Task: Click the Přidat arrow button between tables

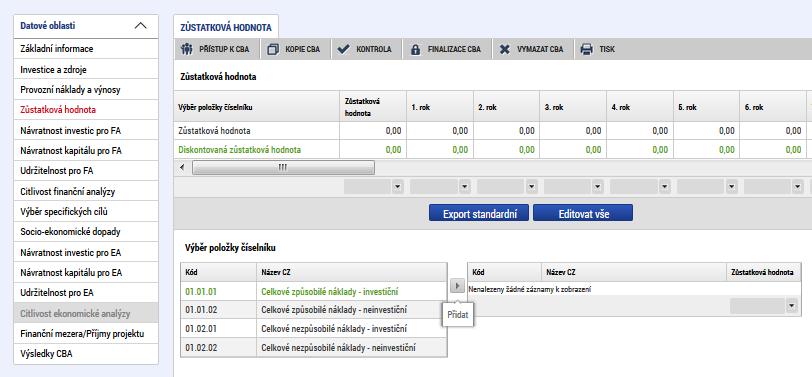Action: pos(457,286)
